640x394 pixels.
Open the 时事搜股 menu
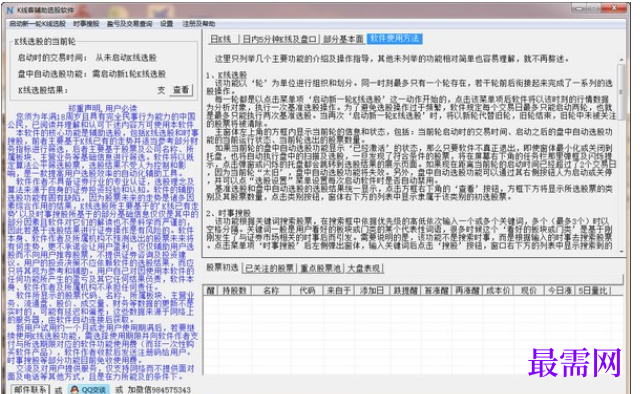tap(86, 24)
